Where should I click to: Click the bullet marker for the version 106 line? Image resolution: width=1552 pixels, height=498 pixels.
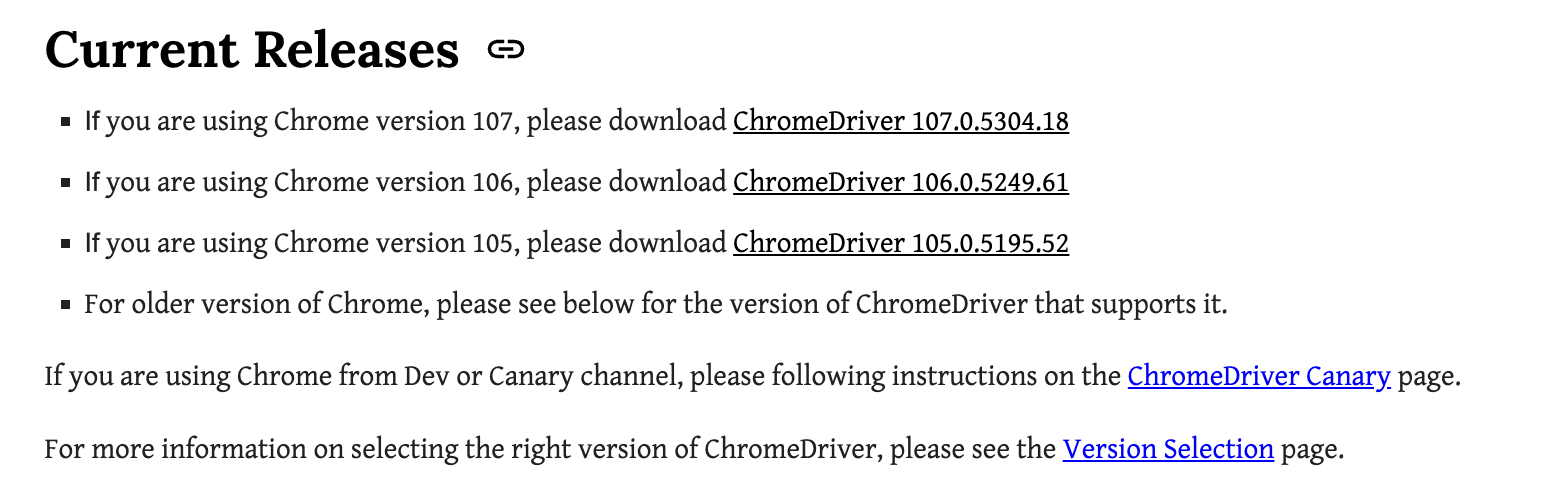click(65, 183)
